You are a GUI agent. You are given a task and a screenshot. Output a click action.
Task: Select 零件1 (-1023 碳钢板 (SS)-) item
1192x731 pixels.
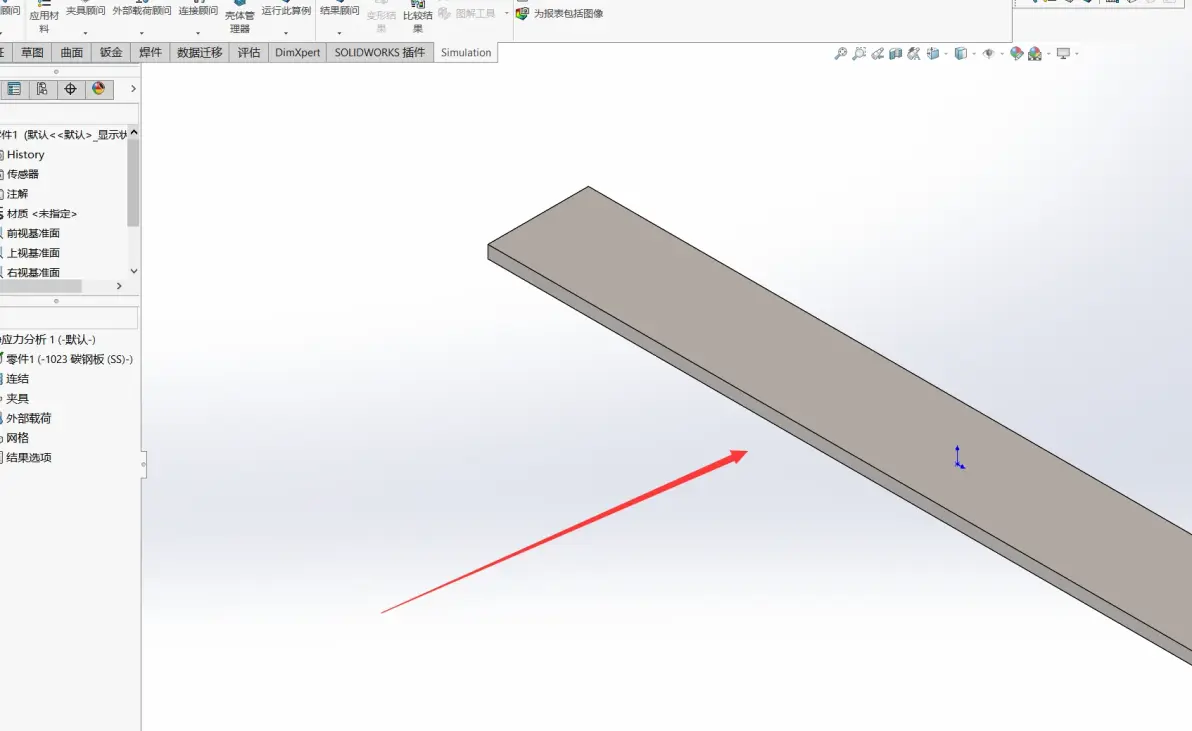click(68, 359)
